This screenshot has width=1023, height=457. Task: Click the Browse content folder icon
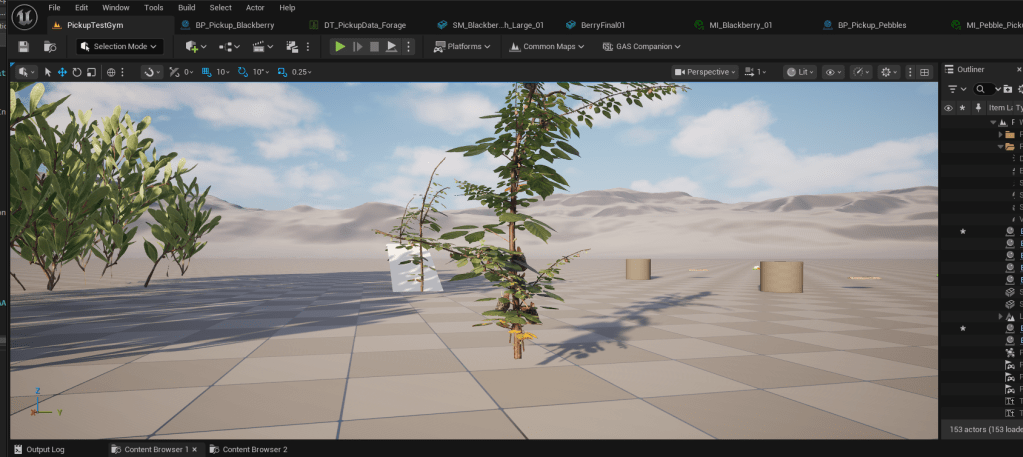(x=50, y=46)
